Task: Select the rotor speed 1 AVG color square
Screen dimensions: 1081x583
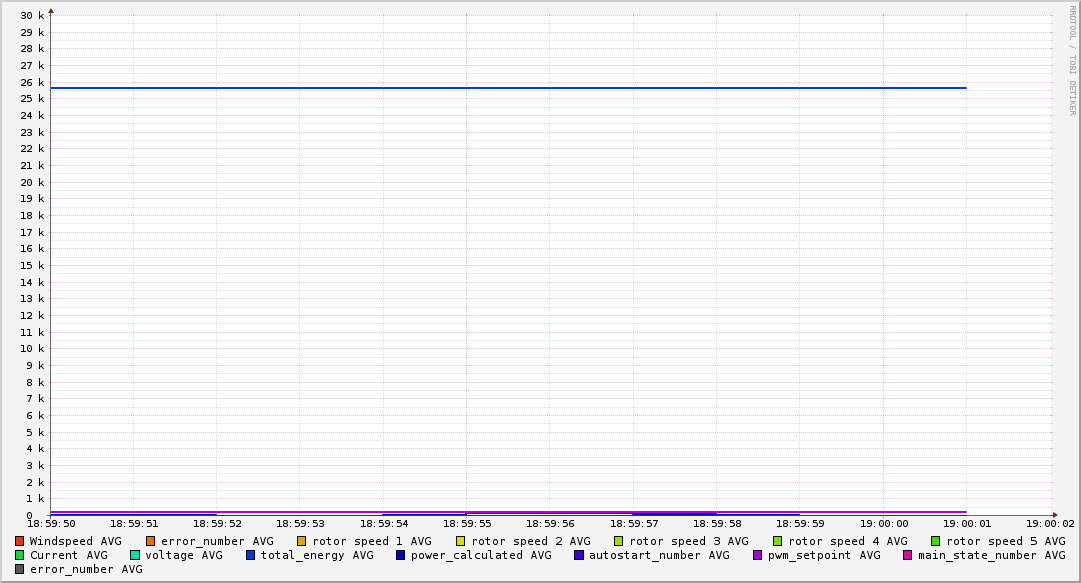Action: coord(302,541)
